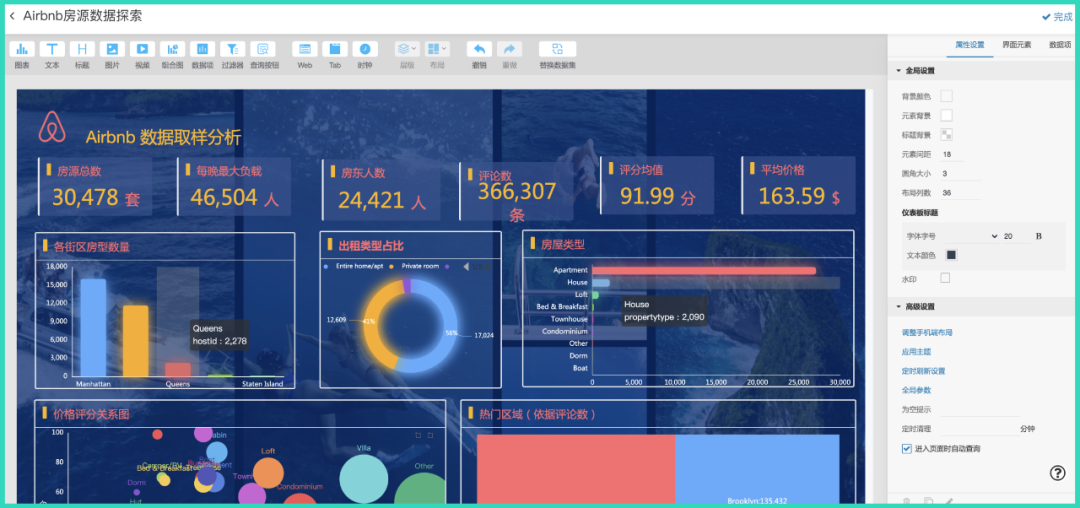Switch to the 数据项 panel tab
This screenshot has height=508, width=1080.
click(1061, 45)
